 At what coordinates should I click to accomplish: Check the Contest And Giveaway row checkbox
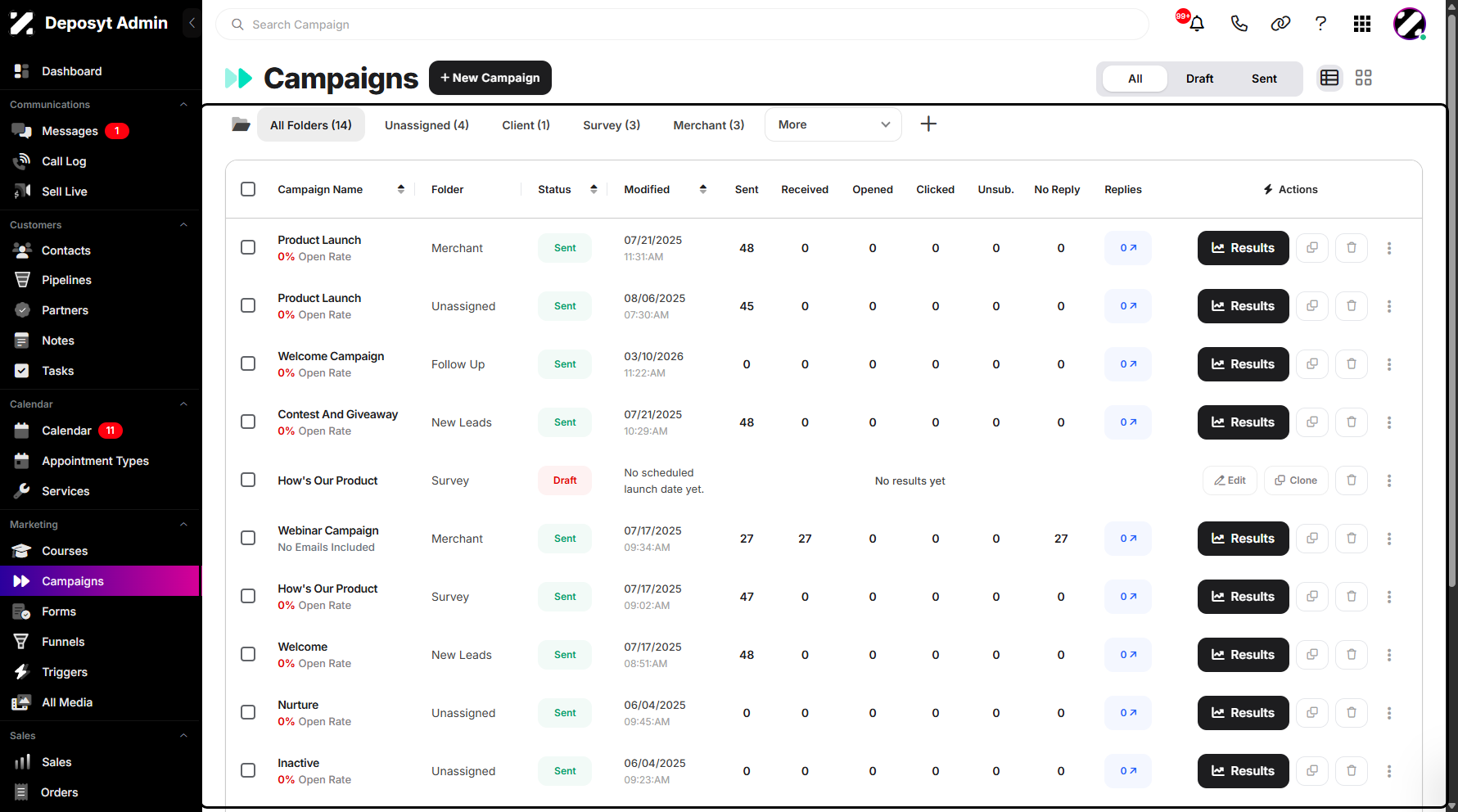248,422
